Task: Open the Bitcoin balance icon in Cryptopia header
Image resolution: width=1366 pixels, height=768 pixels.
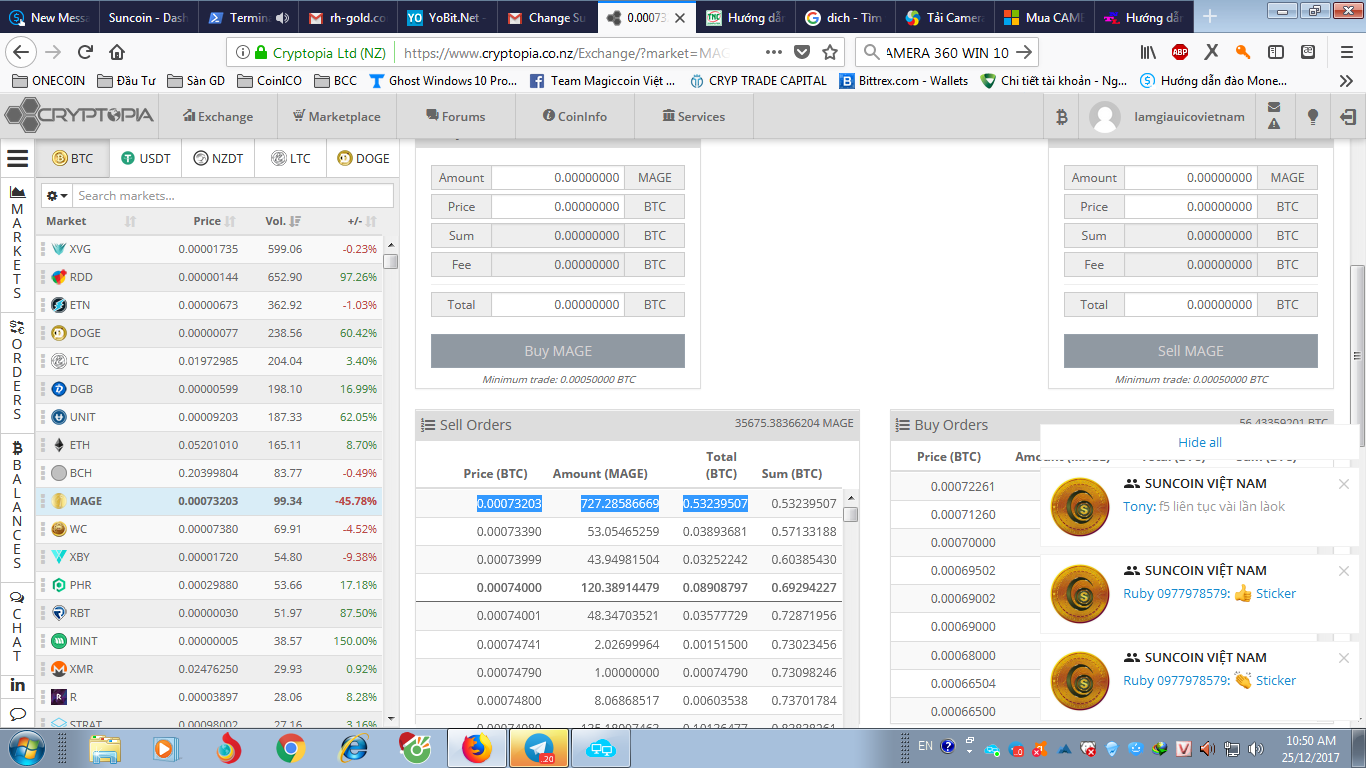Action: 1062,117
